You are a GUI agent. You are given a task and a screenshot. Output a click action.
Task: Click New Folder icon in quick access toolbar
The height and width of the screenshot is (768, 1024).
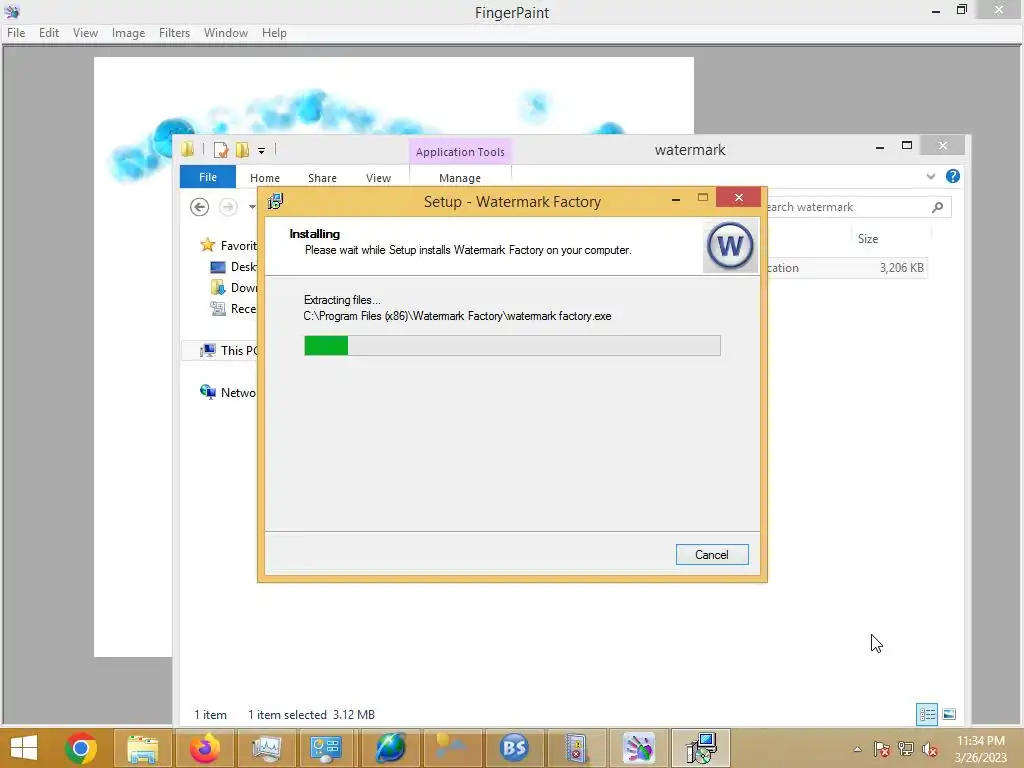pos(242,150)
